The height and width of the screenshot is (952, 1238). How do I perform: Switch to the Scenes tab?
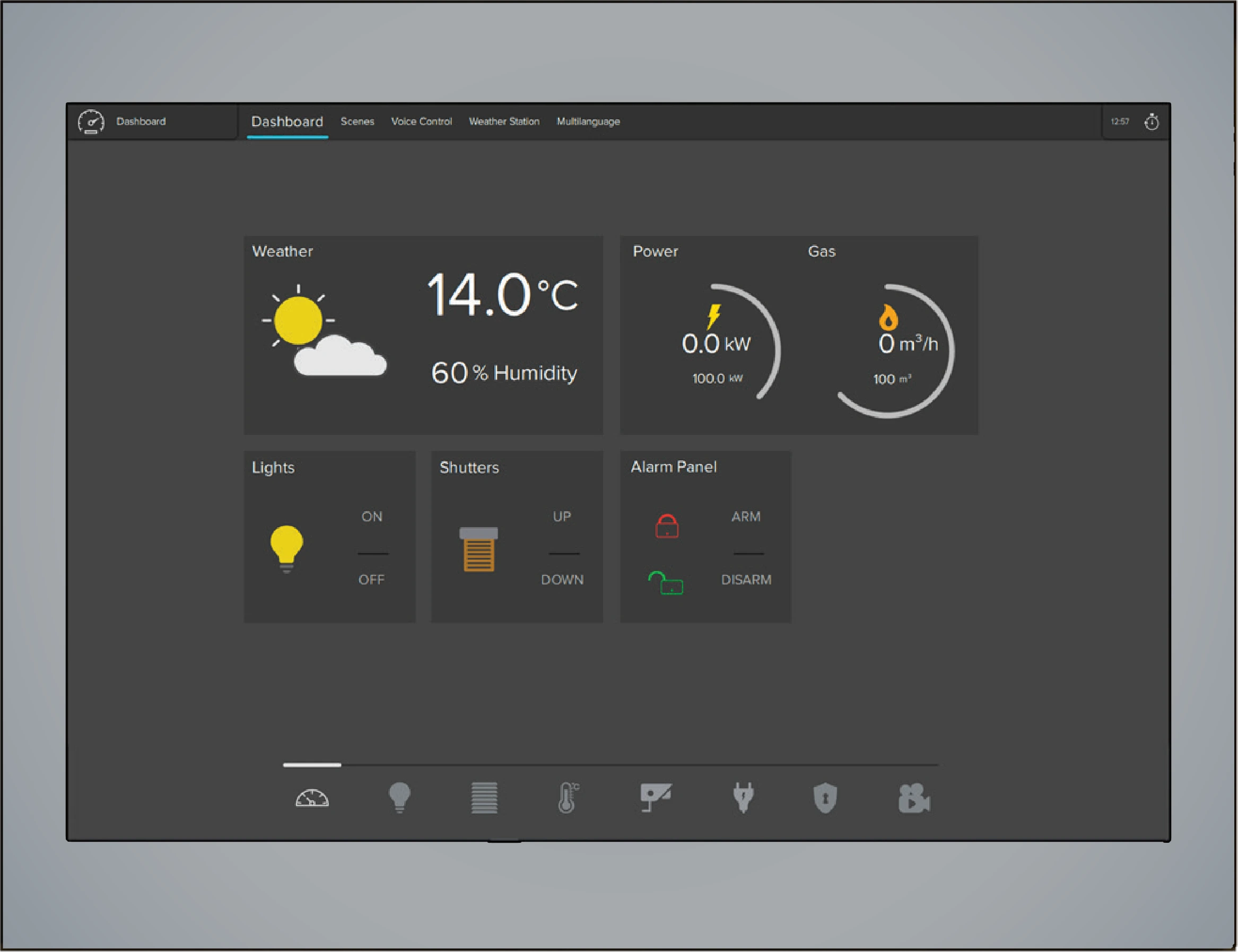coord(357,121)
